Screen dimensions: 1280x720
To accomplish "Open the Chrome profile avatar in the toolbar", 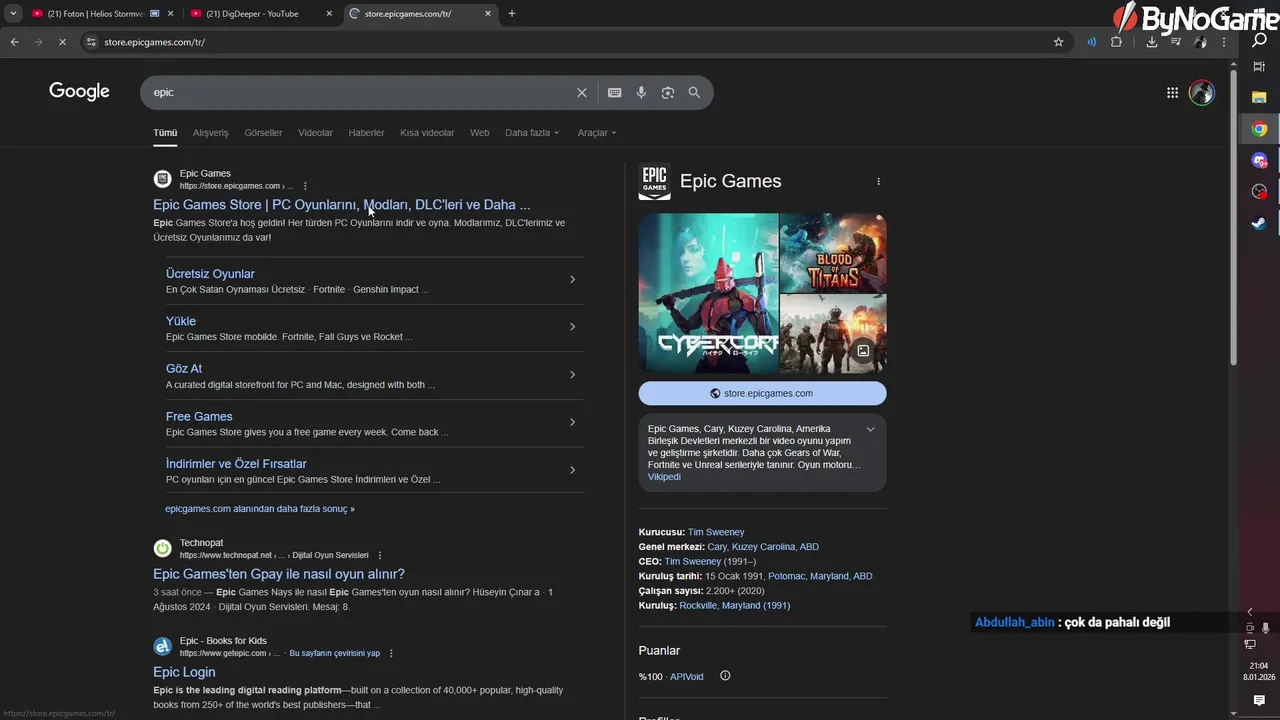I will point(1200,42).
